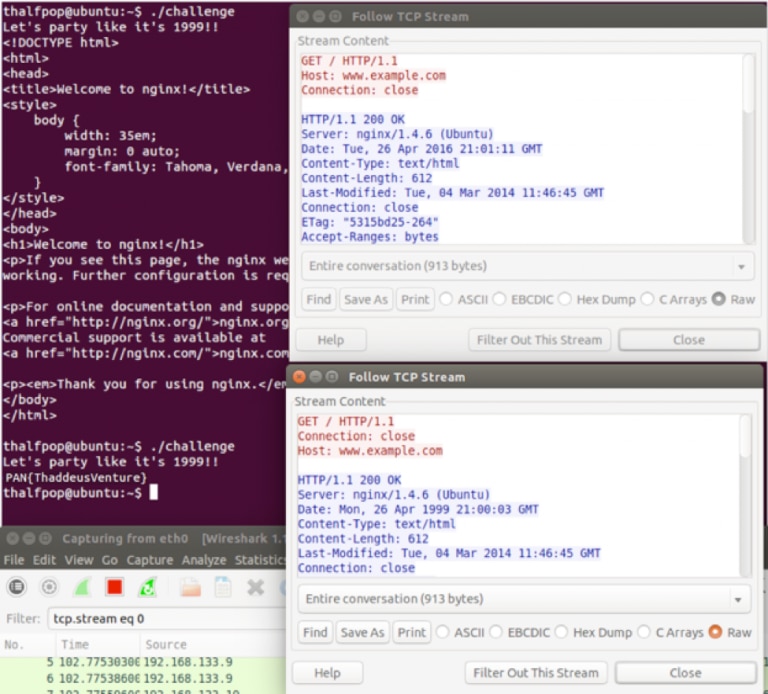768x694 pixels.
Task: Open Help in the 1999 stream window
Action: tap(328, 672)
